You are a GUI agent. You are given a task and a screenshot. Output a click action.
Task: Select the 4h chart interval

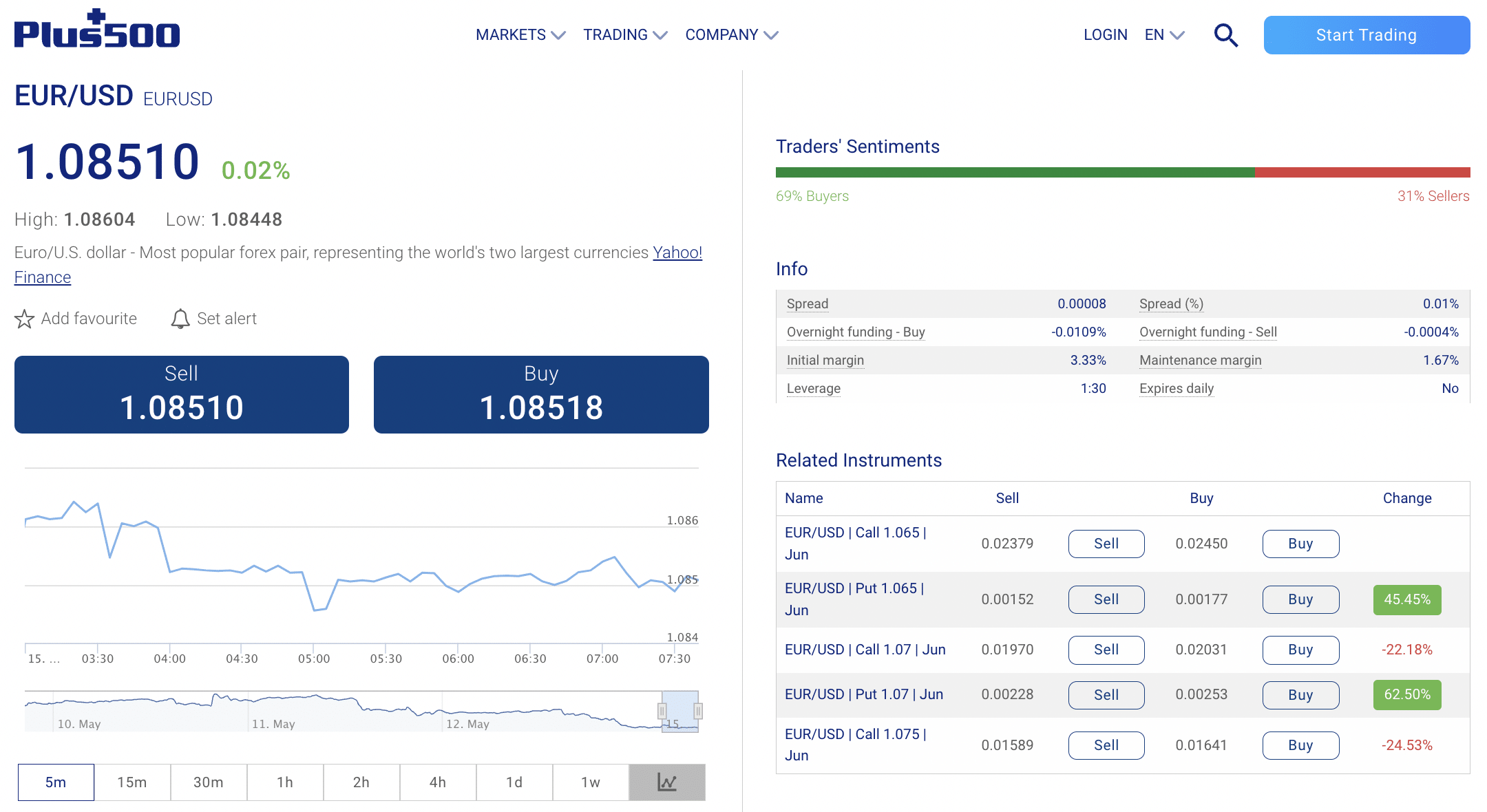[438, 782]
